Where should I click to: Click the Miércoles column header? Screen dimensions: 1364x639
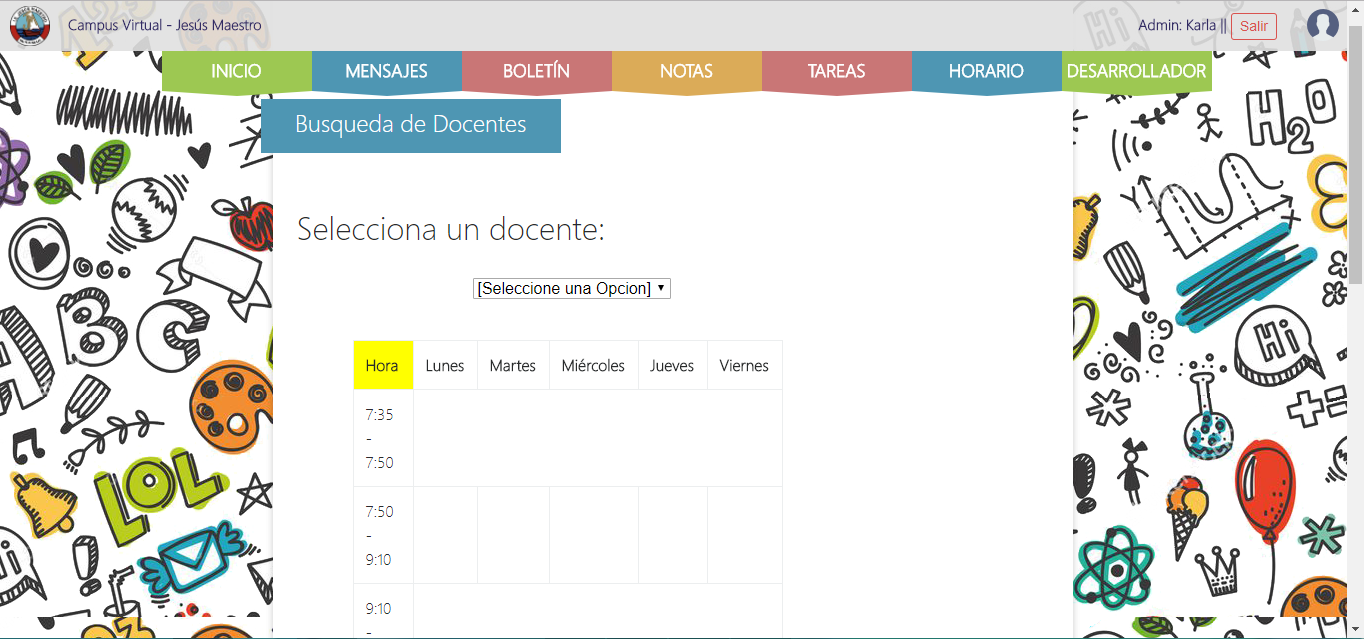[593, 365]
